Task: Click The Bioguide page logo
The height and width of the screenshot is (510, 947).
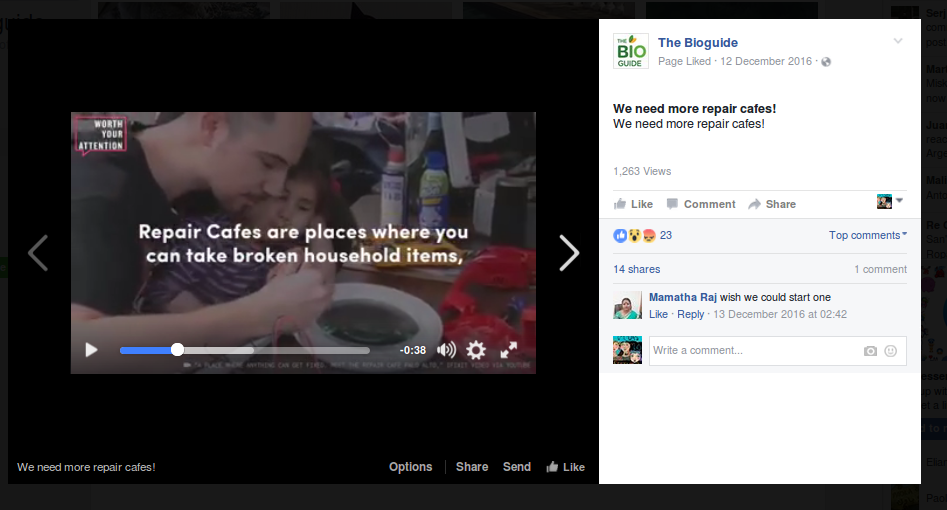Action: (630, 51)
